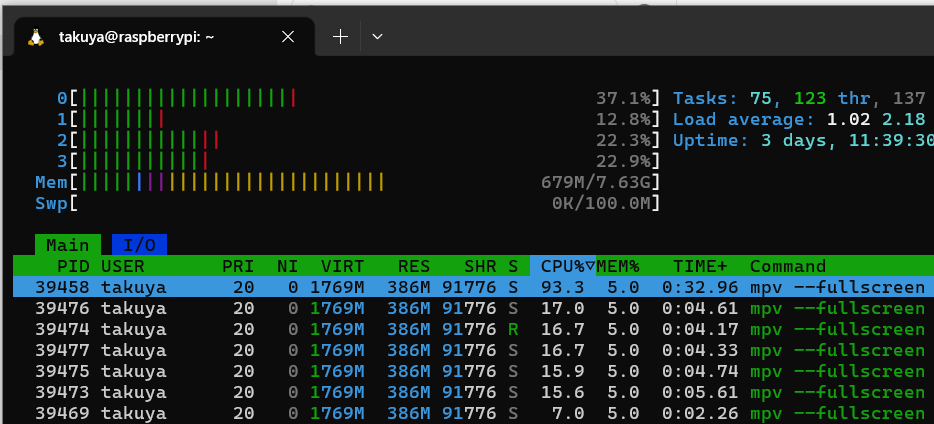This screenshot has width=934, height=424.
Task: Sort by MEM% column header
Action: click(618, 266)
